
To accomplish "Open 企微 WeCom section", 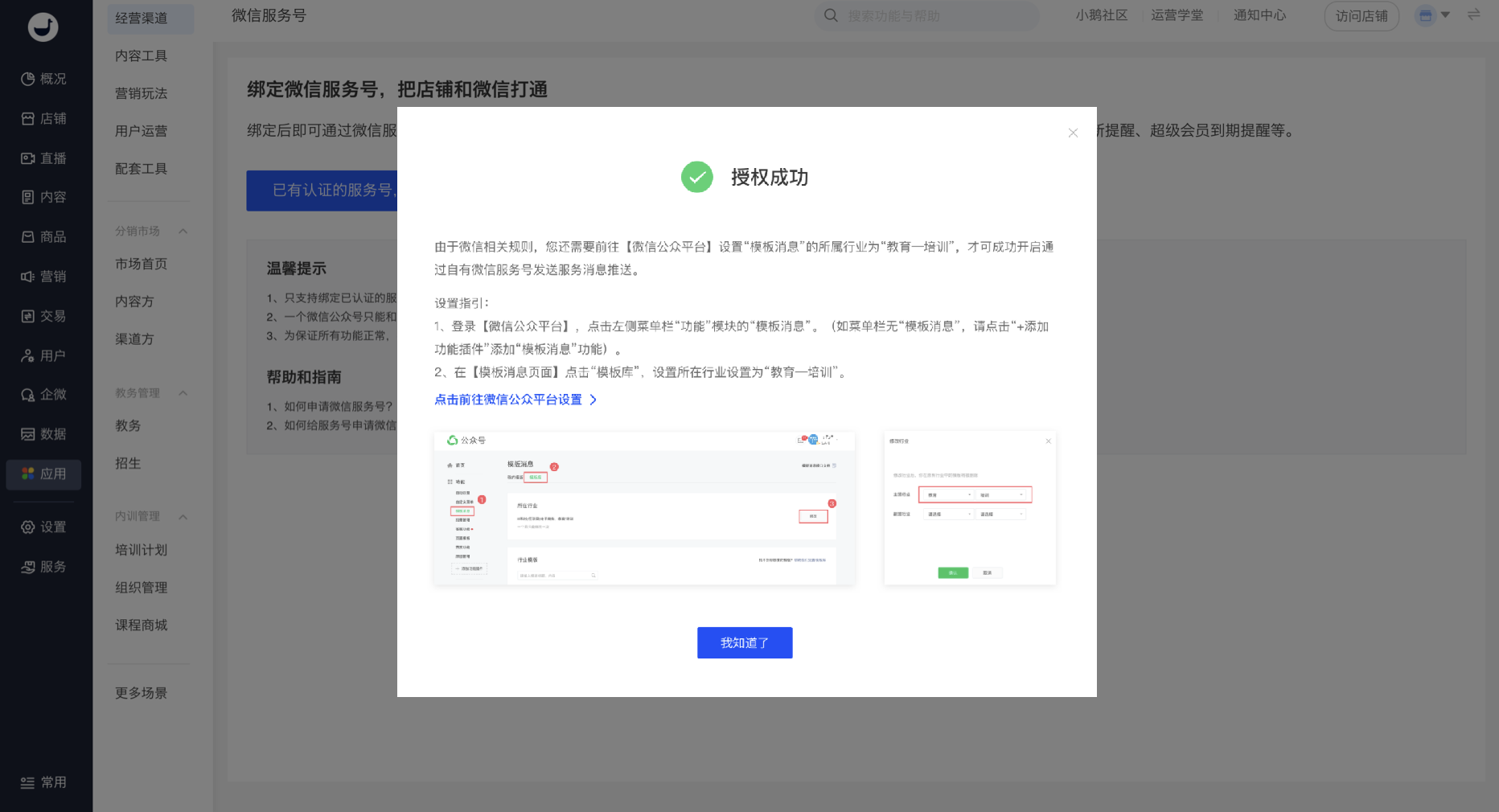I will tap(44, 395).
